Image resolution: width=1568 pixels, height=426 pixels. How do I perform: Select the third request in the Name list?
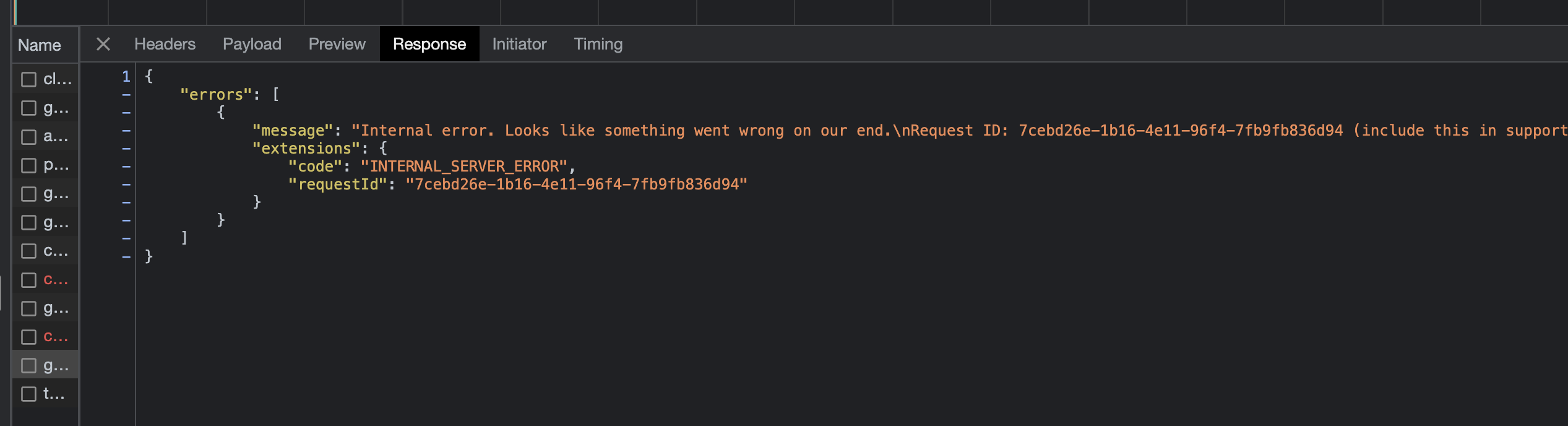coord(56,136)
